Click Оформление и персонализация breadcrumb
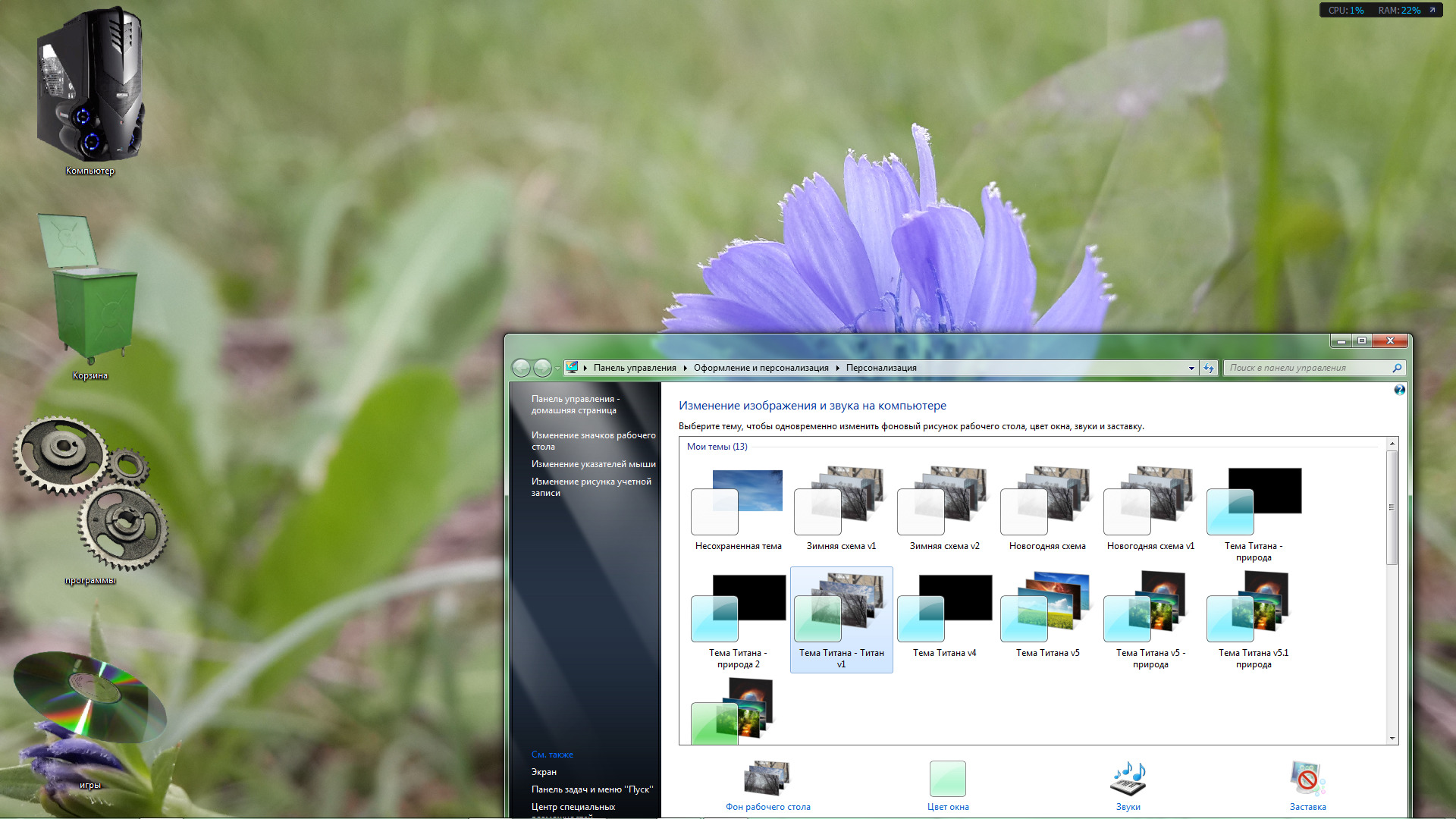 761,368
